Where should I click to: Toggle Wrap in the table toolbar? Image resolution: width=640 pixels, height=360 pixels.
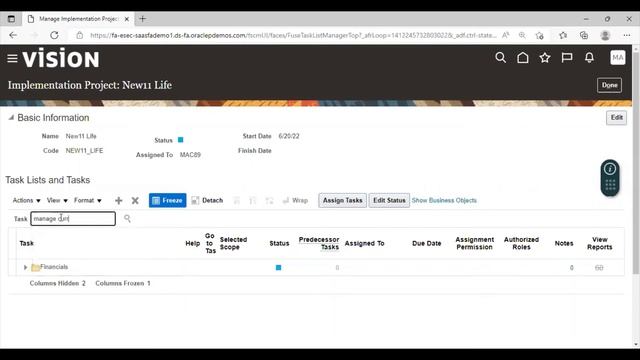[x=295, y=200]
